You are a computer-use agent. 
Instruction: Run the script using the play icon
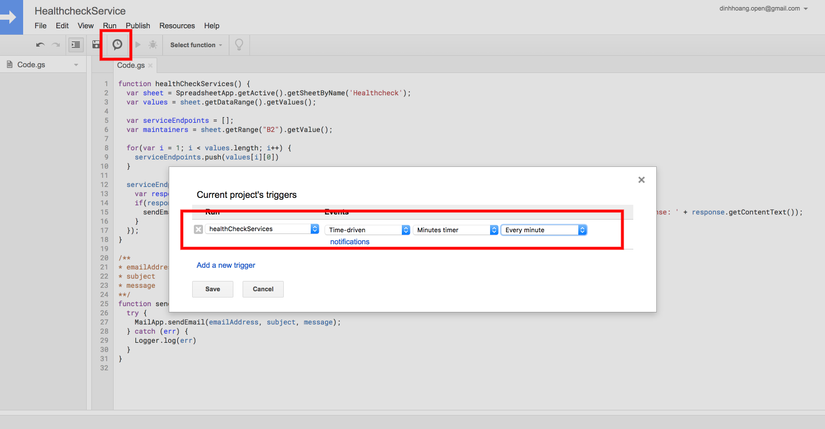pyautogui.click(x=138, y=45)
